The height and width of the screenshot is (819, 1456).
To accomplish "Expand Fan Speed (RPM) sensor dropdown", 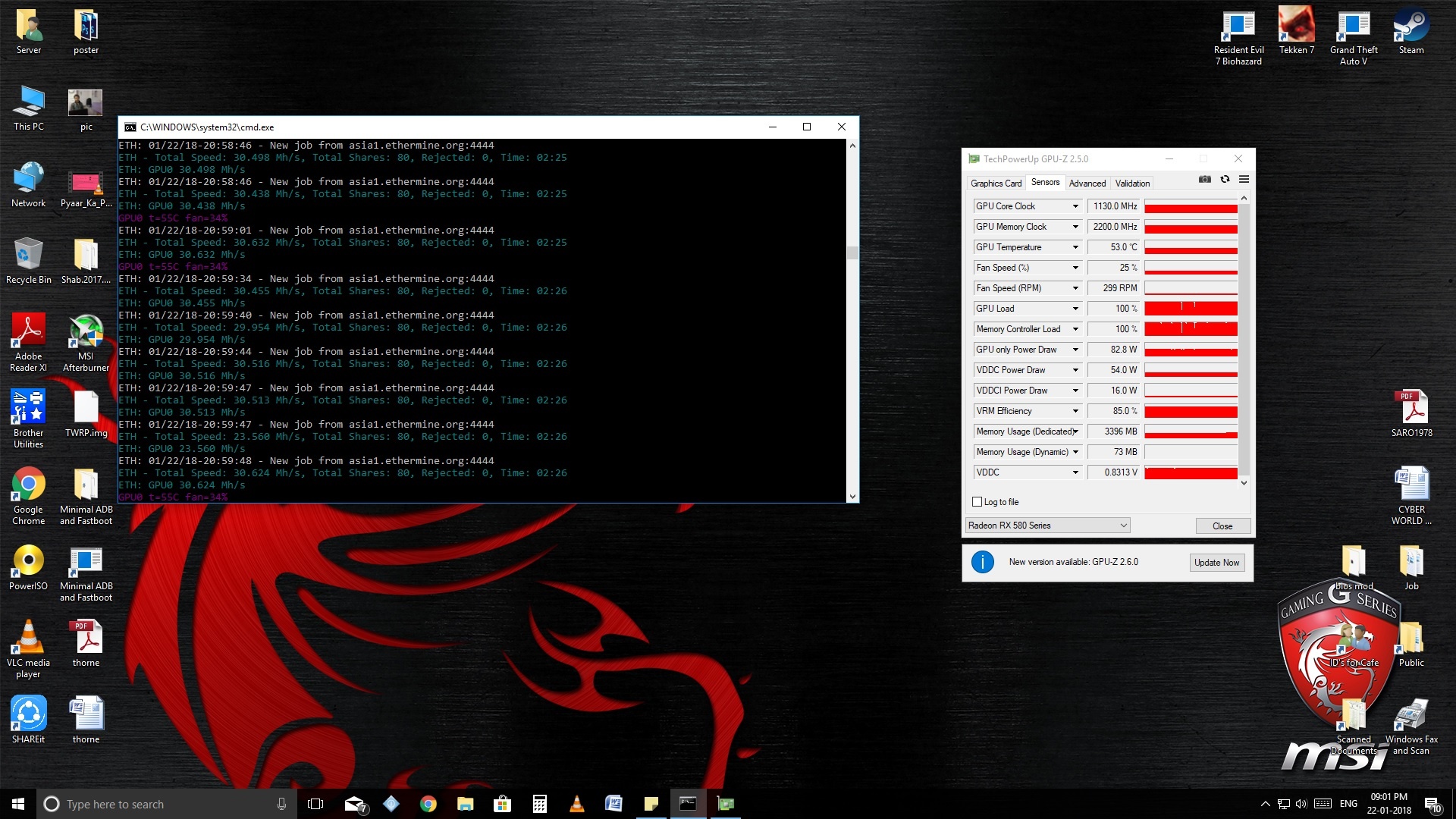I will coord(1075,288).
